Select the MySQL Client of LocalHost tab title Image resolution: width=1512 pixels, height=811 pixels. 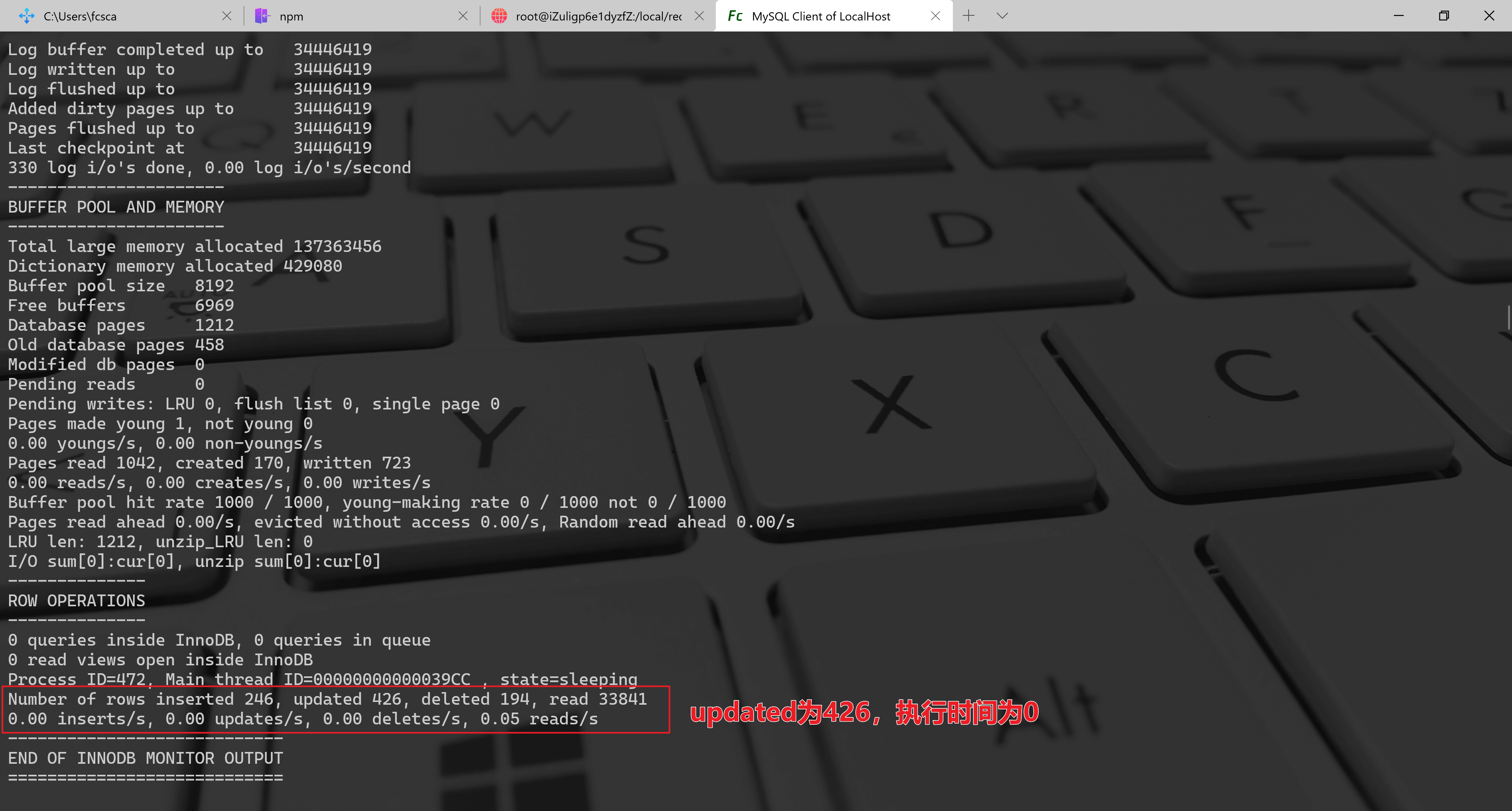(821, 16)
